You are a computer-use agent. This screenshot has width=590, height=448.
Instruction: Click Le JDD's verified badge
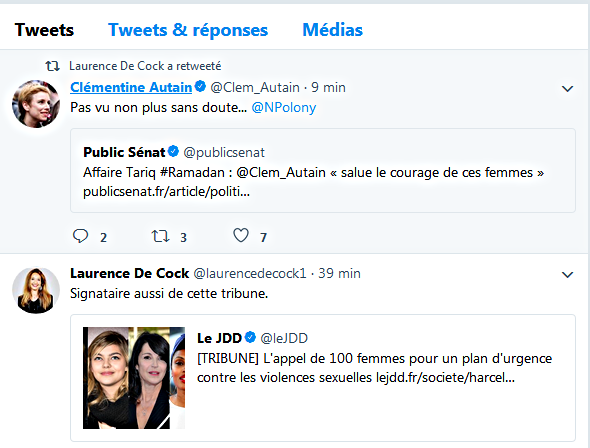(x=250, y=337)
